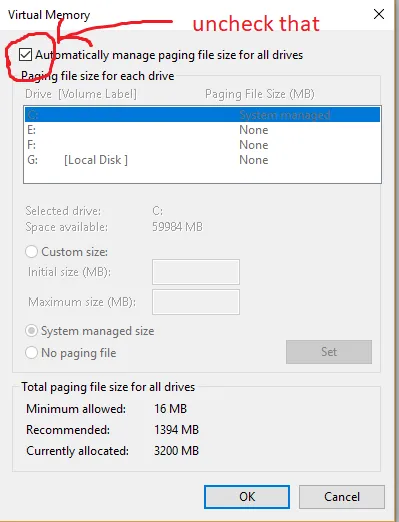The image size is (399, 522).
Task: Click the Drive [Volume Label] header
Action: click(x=81, y=94)
